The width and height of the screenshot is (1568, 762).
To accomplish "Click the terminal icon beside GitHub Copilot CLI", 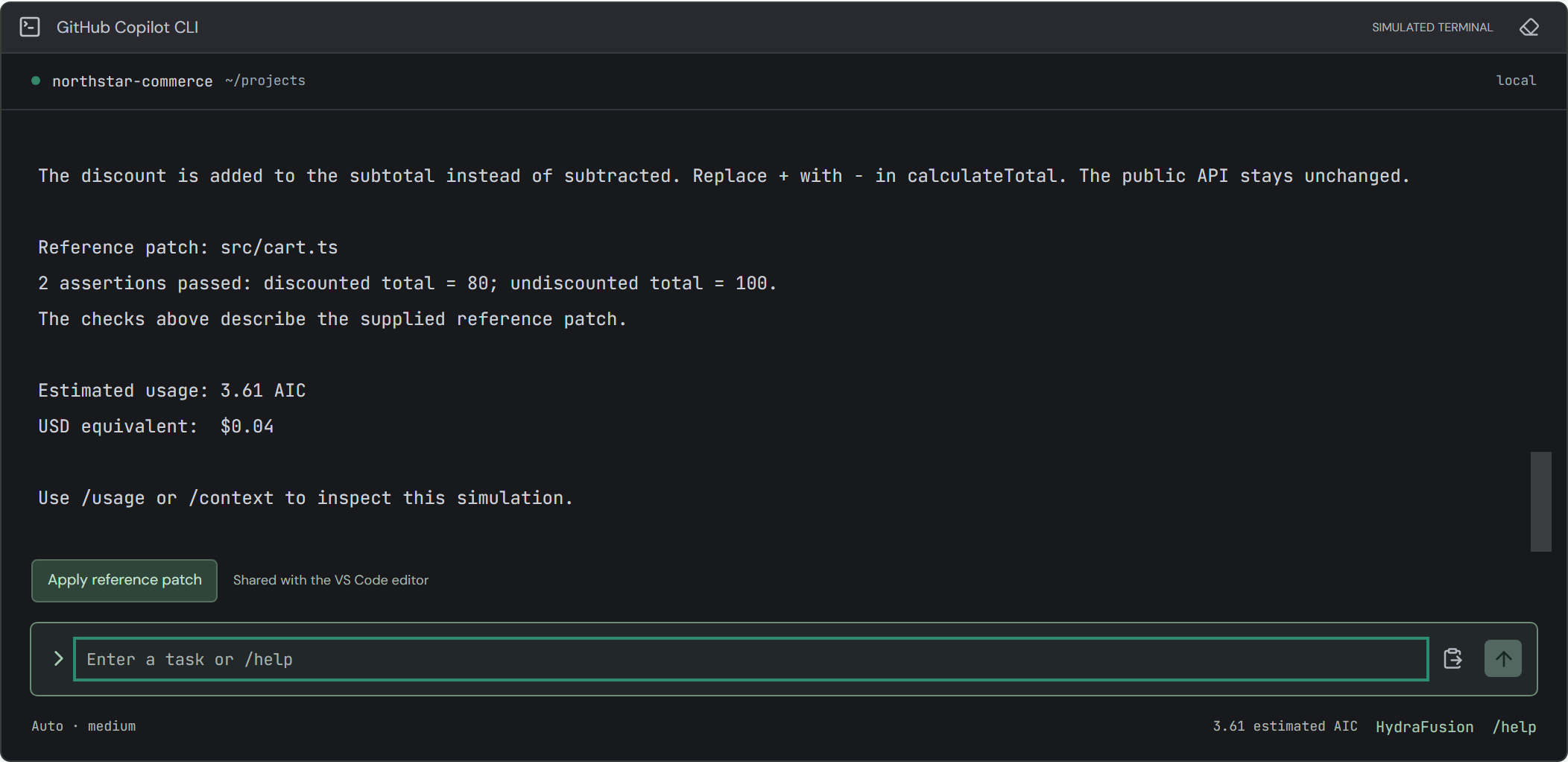I will [x=30, y=28].
